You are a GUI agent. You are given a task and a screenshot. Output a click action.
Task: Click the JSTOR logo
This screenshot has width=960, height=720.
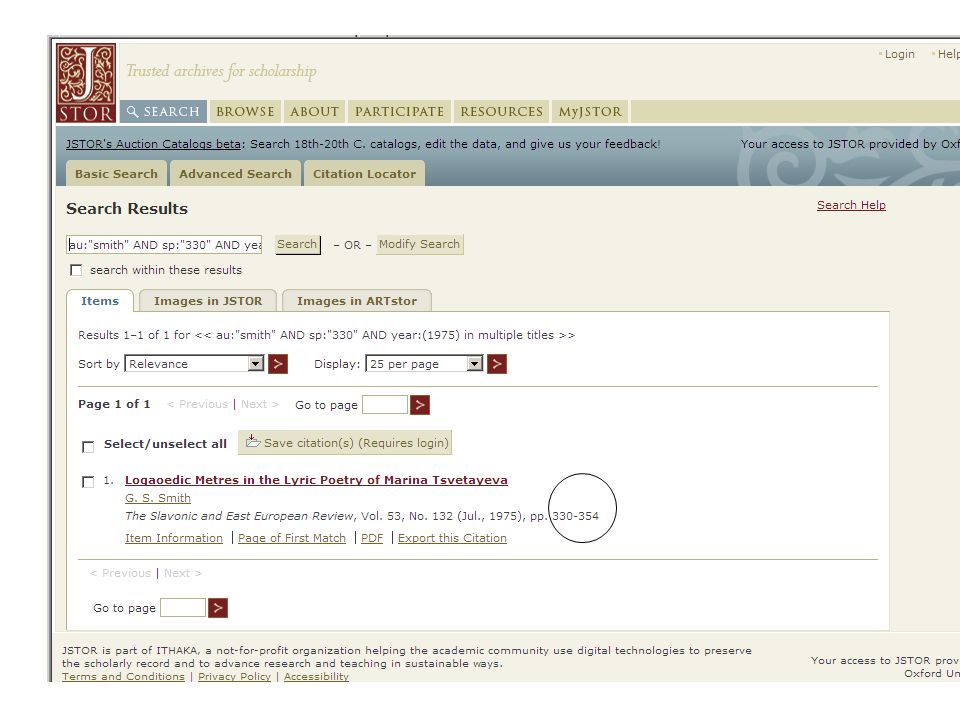click(86, 83)
